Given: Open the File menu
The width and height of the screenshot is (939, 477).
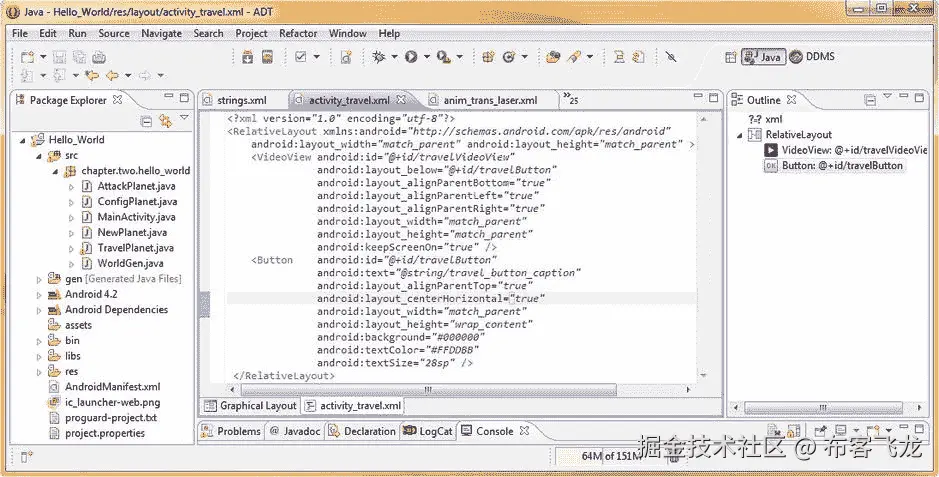Looking at the screenshot, I should tap(20, 34).
